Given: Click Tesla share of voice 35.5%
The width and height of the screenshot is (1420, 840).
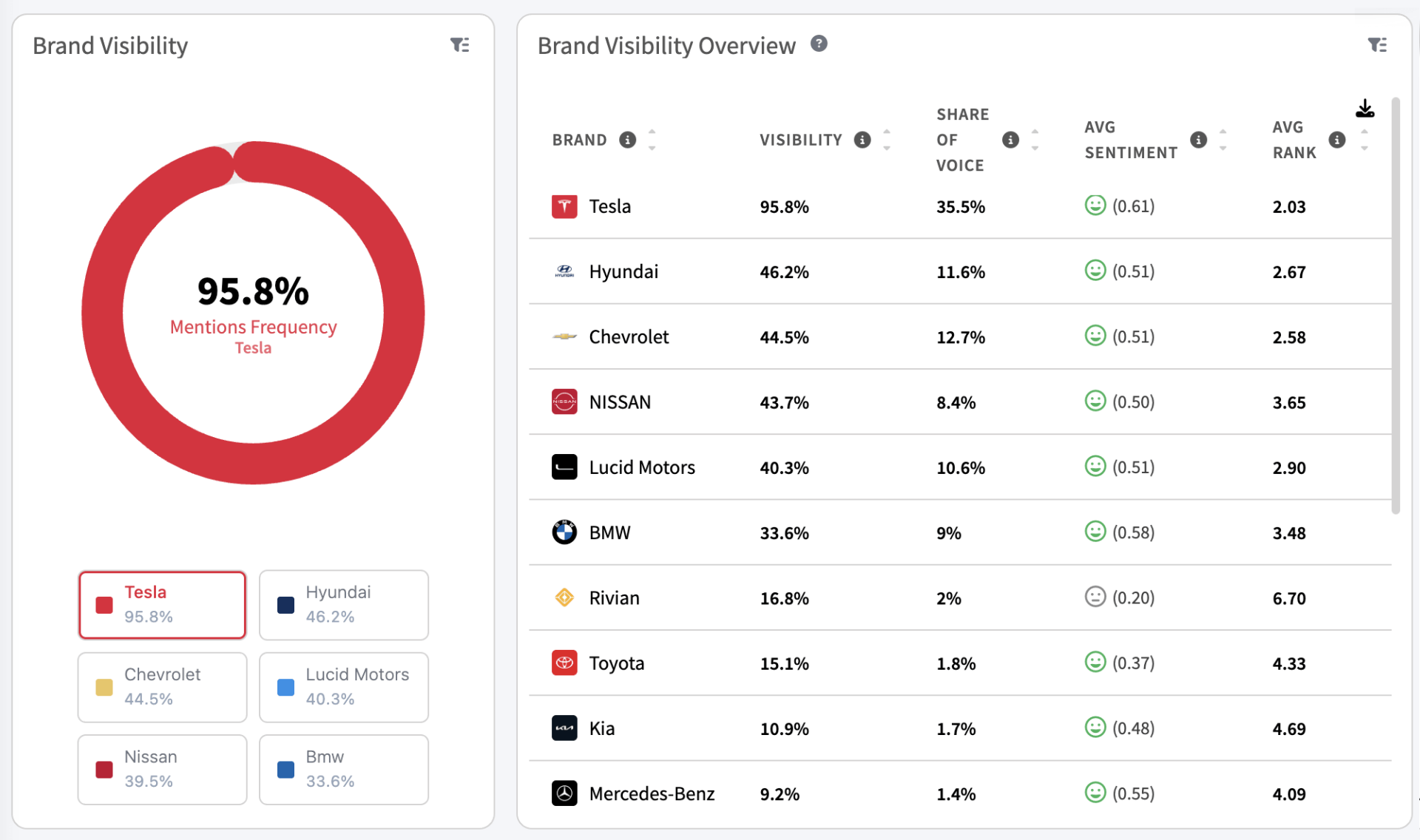Looking at the screenshot, I should (960, 206).
